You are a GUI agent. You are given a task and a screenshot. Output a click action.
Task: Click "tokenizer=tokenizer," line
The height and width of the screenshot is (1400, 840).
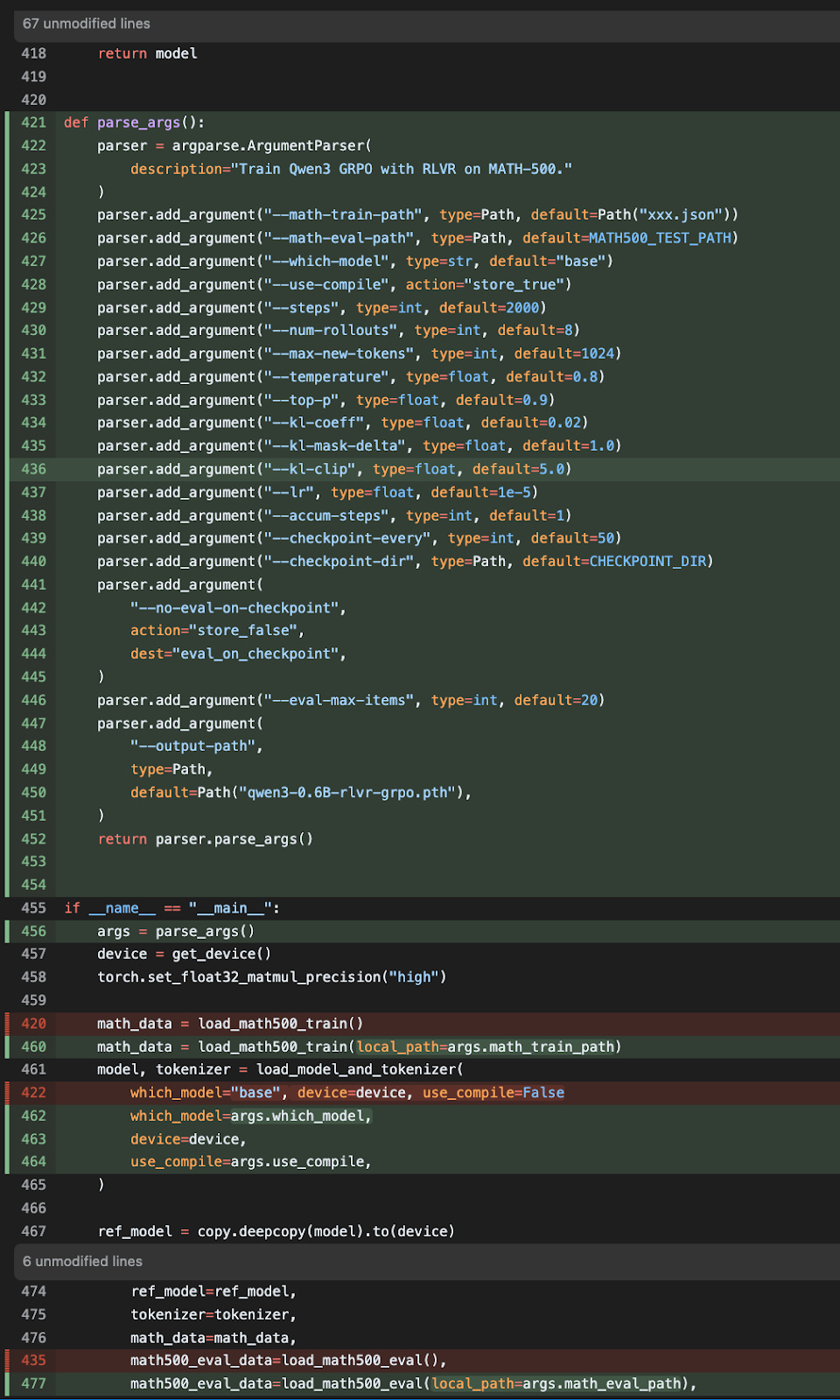tap(213, 1314)
